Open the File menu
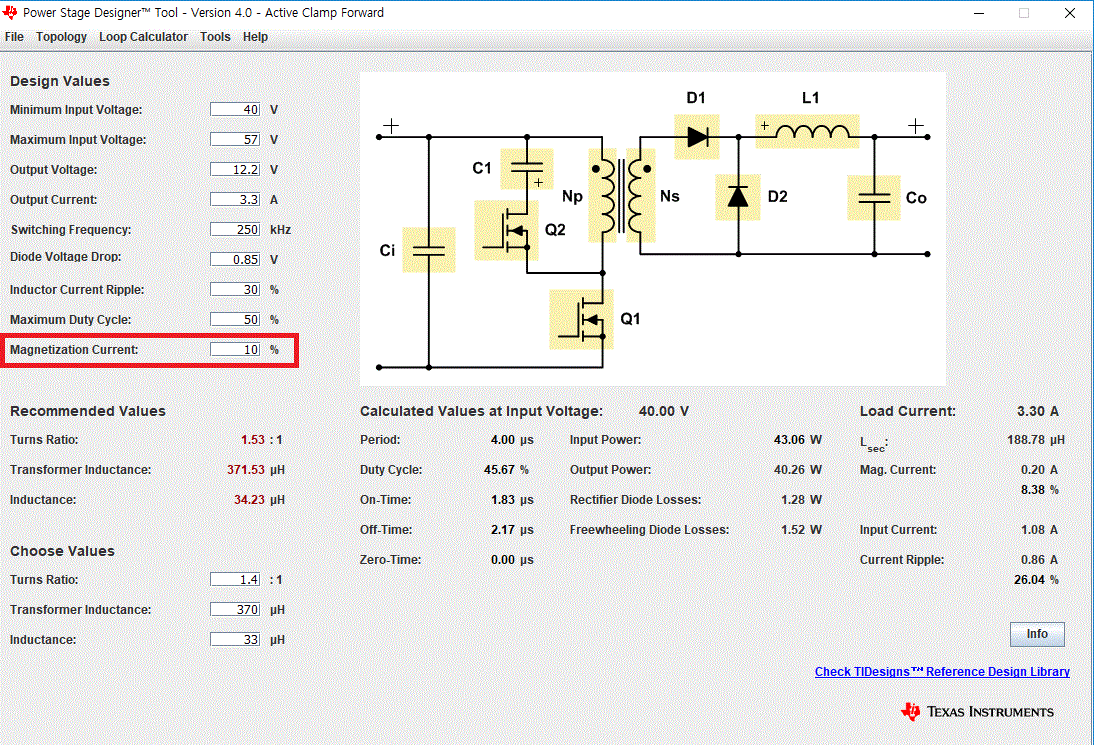Image resolution: width=1094 pixels, height=745 pixels. click(x=14, y=36)
